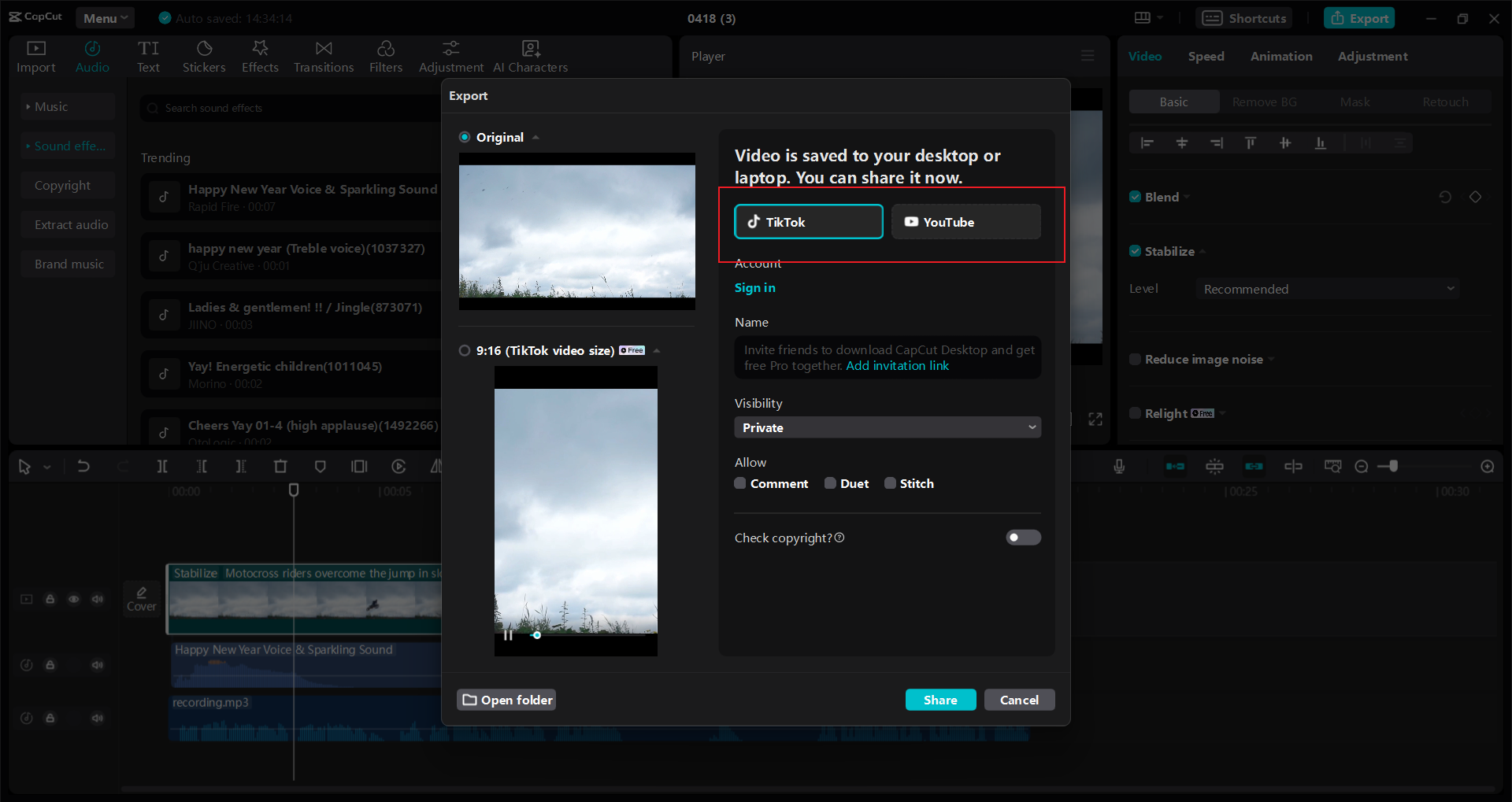Click the Search sound effects field
The image size is (1512, 802).
(x=291, y=108)
